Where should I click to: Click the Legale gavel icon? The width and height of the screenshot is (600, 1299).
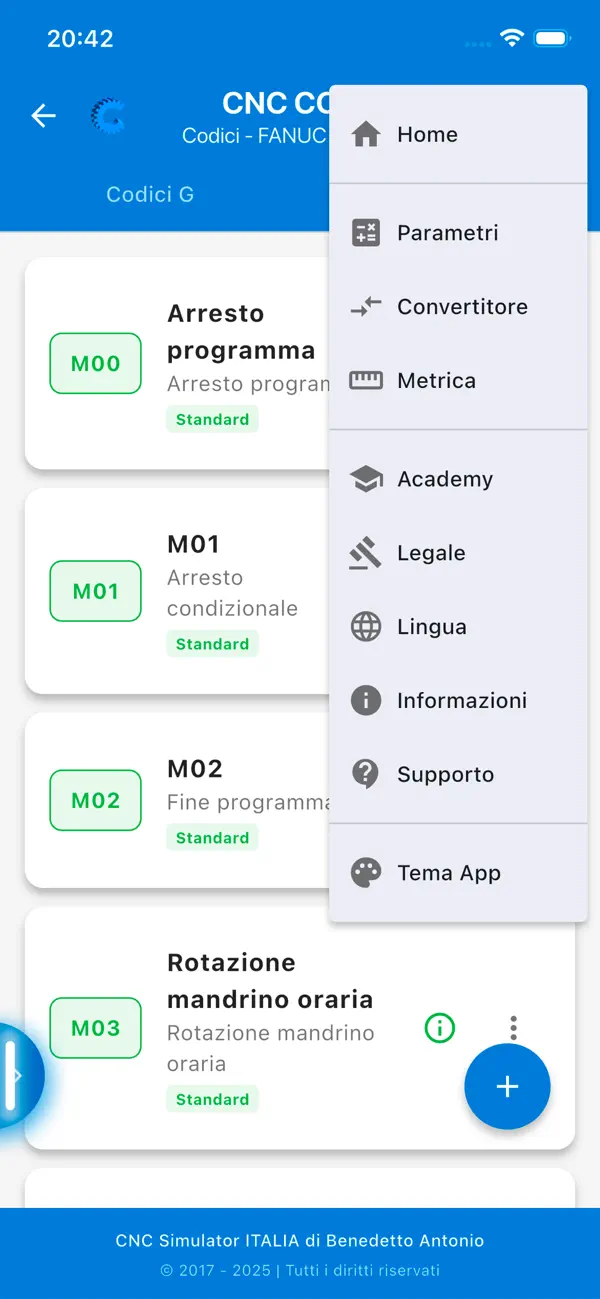pyautogui.click(x=366, y=552)
